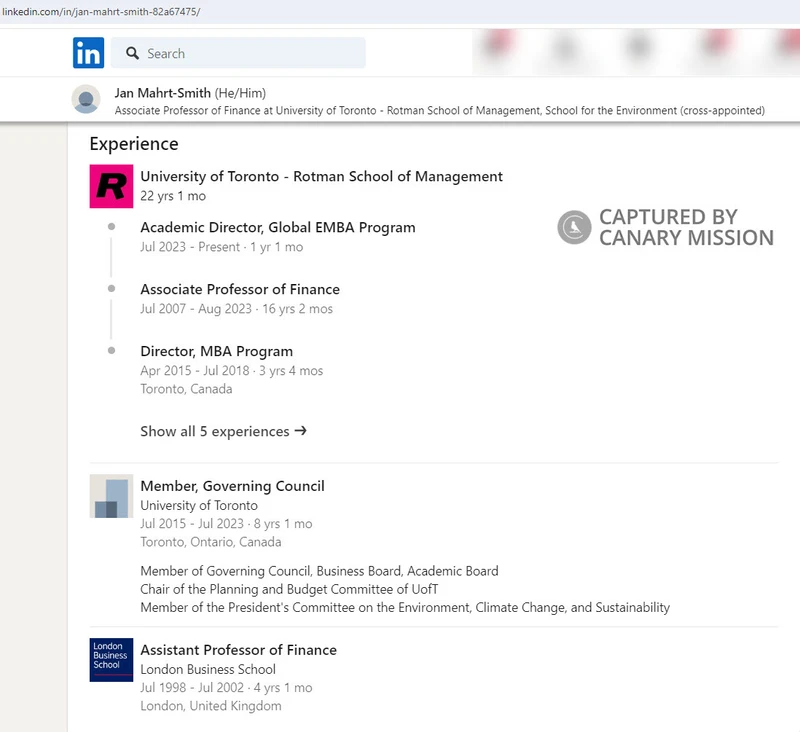Click the arrow next to Show all 5 experiences
This screenshot has height=732, width=800.
[301, 431]
